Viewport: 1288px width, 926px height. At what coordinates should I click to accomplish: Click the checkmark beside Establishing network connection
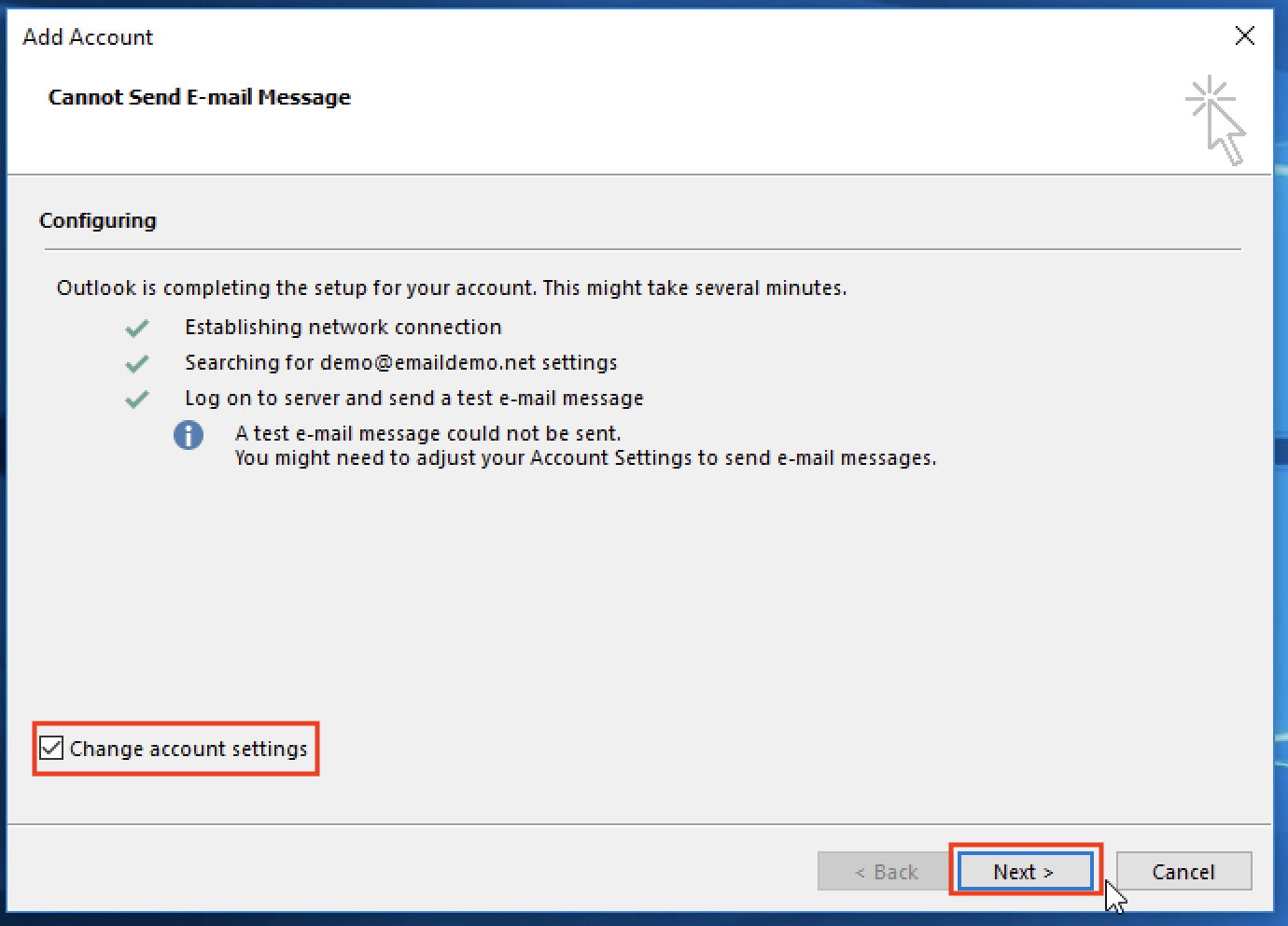(137, 328)
